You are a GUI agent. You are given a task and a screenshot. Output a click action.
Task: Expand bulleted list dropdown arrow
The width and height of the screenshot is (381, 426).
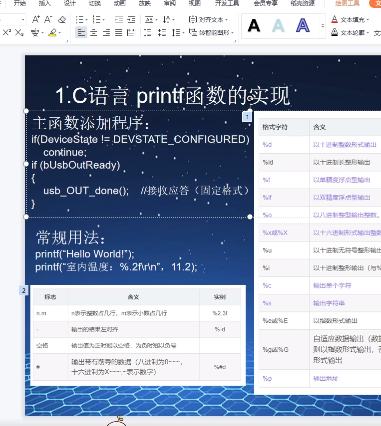tap(86, 20)
